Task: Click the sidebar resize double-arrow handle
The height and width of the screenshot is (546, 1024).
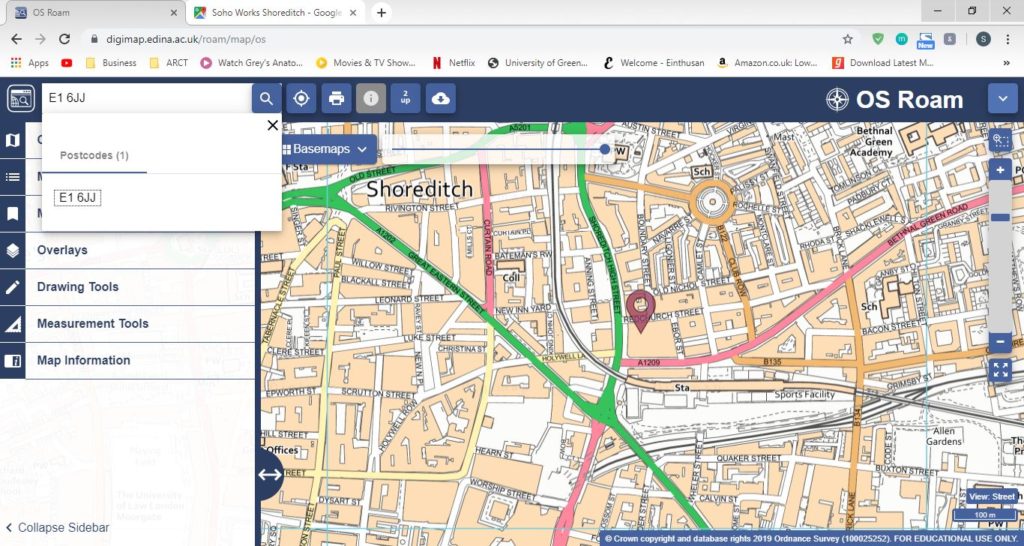Action: [x=270, y=475]
